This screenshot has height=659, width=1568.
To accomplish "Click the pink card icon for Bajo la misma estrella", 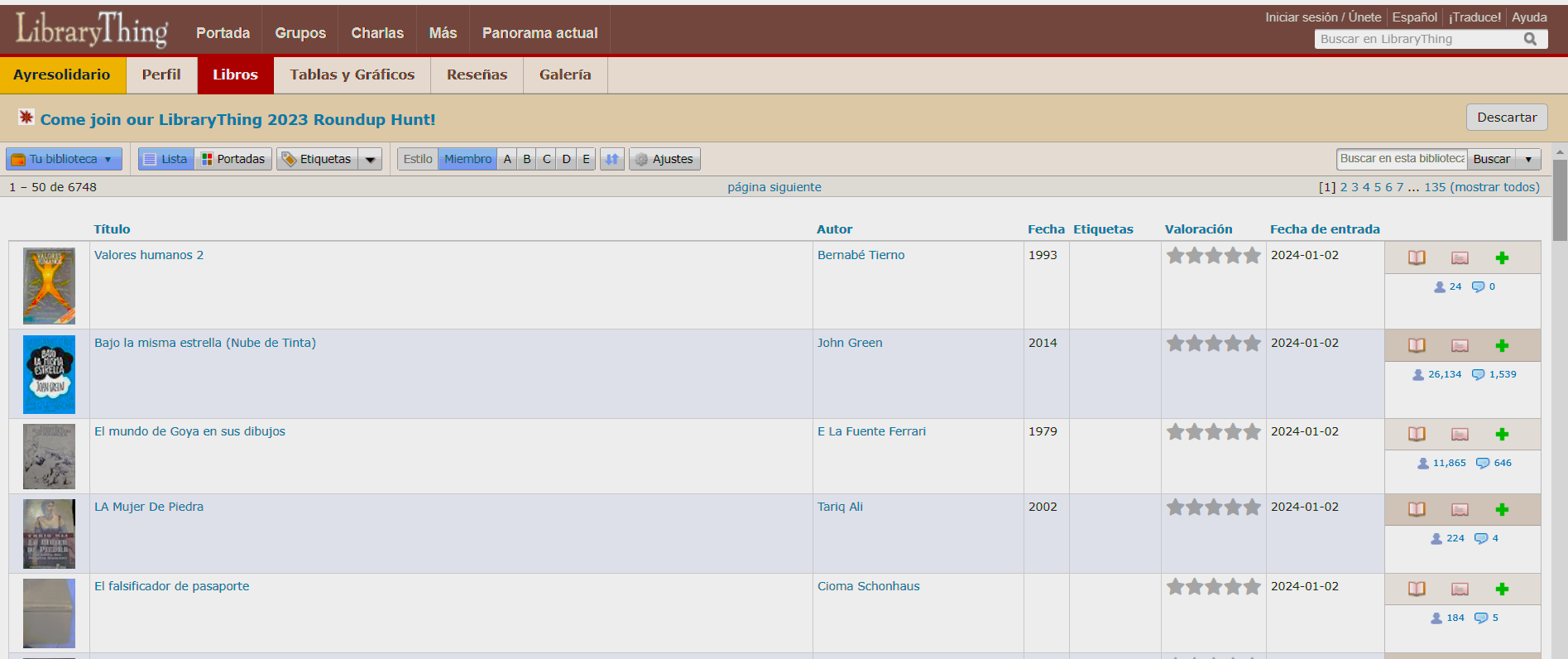I will (1460, 346).
